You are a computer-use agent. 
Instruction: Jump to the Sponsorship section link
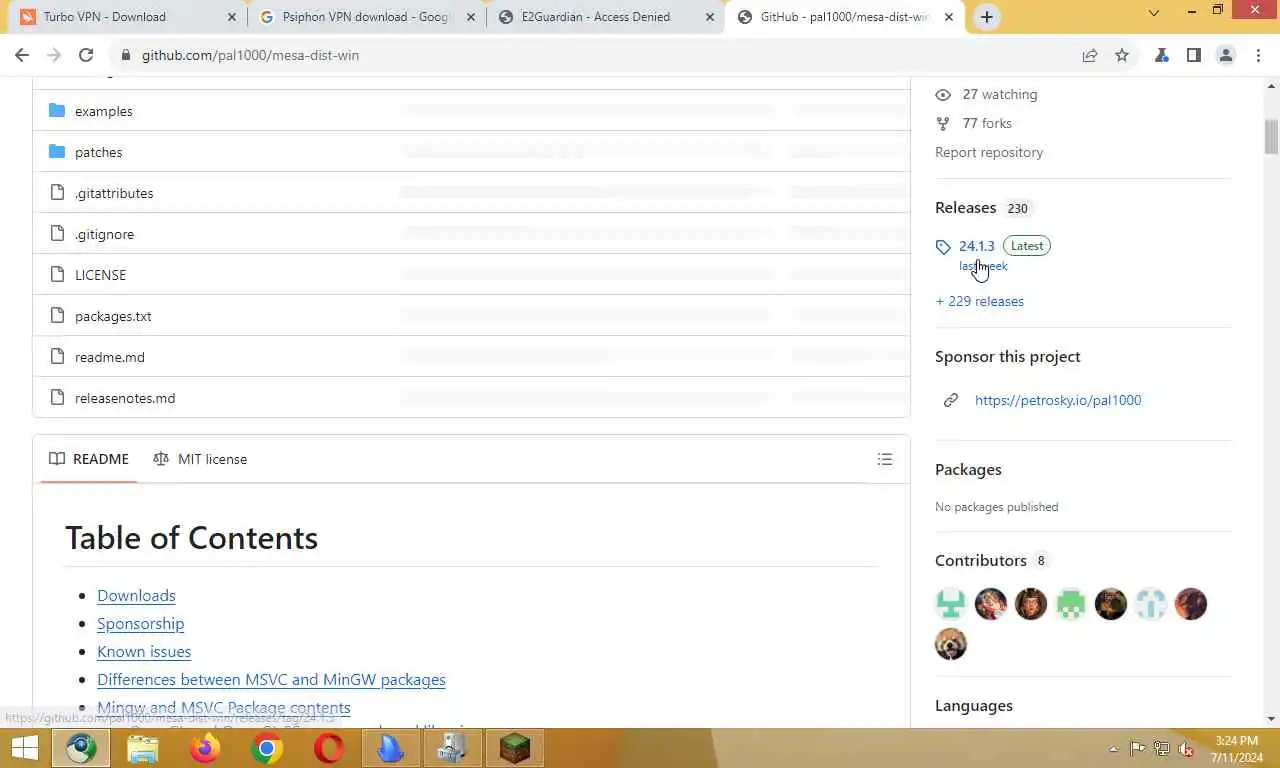coord(140,623)
